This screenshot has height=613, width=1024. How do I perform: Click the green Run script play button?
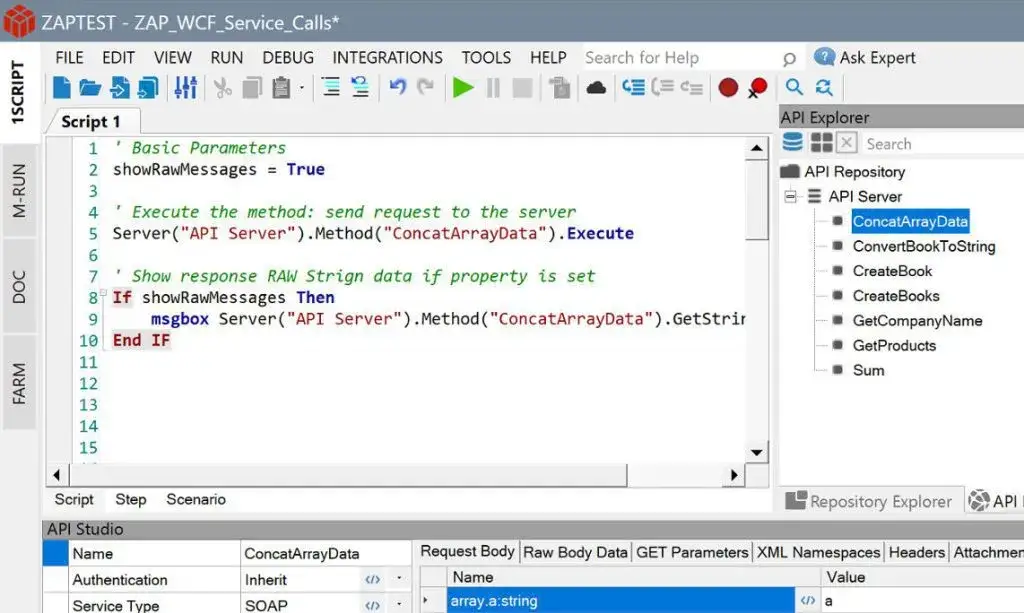tap(462, 88)
